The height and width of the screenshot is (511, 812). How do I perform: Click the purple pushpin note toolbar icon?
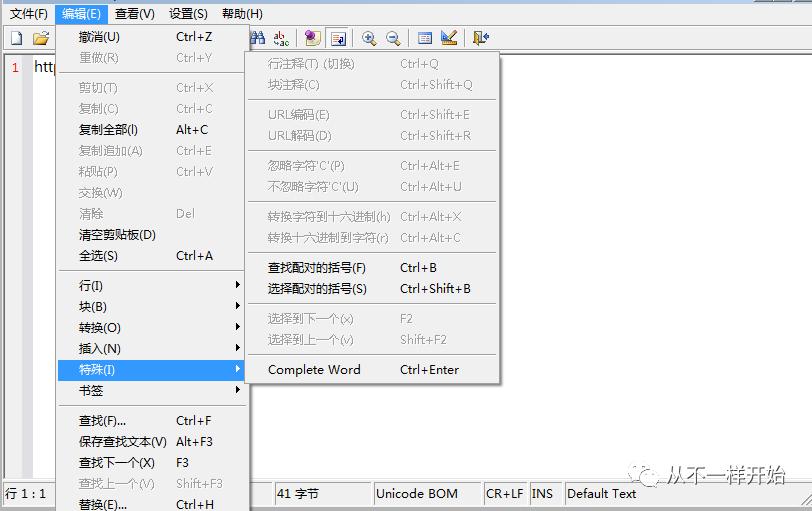[x=312, y=38]
